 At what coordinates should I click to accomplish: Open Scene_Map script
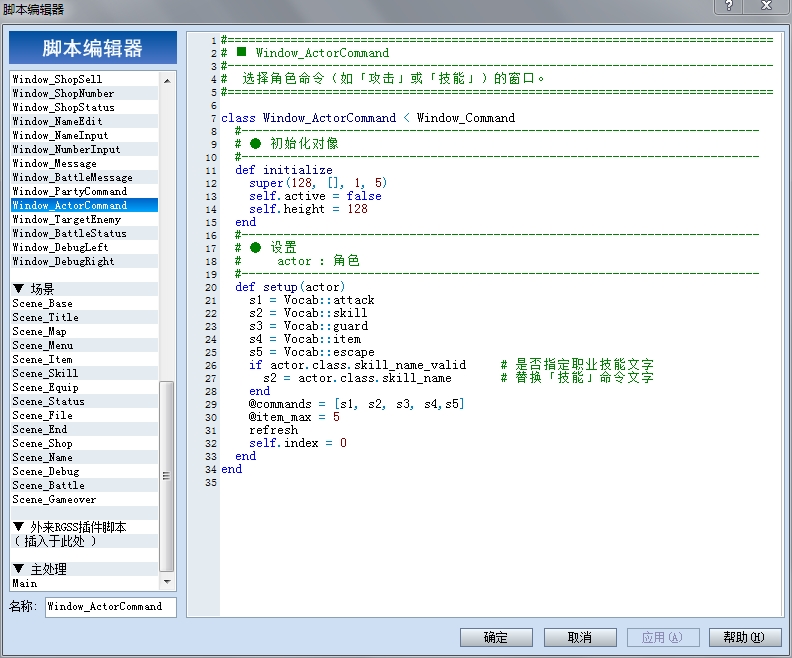pos(84,331)
